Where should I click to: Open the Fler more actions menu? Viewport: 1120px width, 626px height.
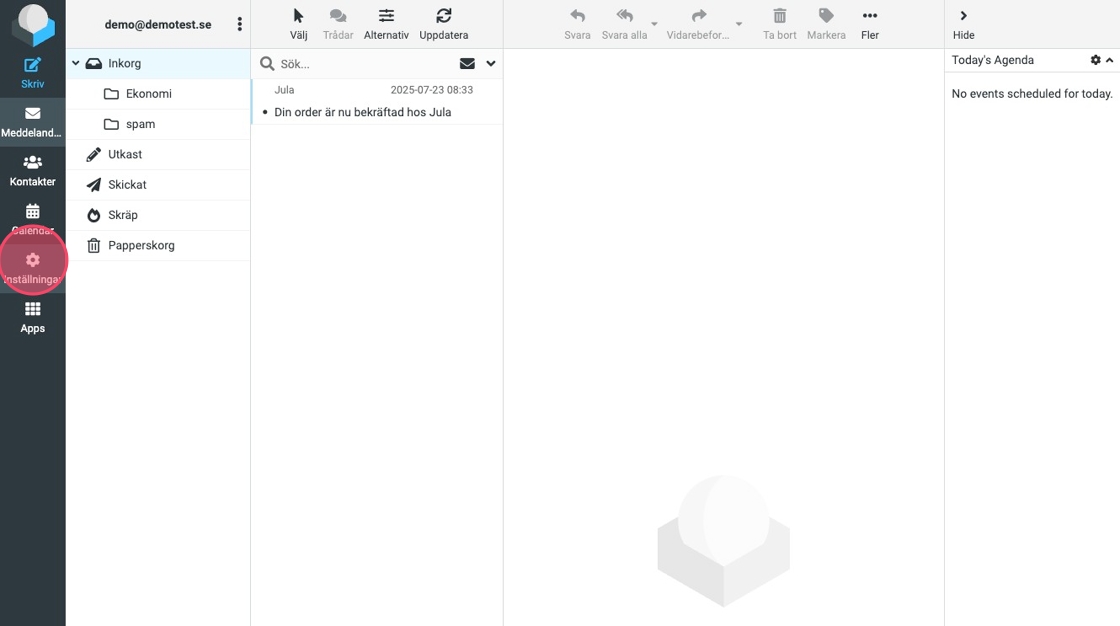click(x=870, y=16)
